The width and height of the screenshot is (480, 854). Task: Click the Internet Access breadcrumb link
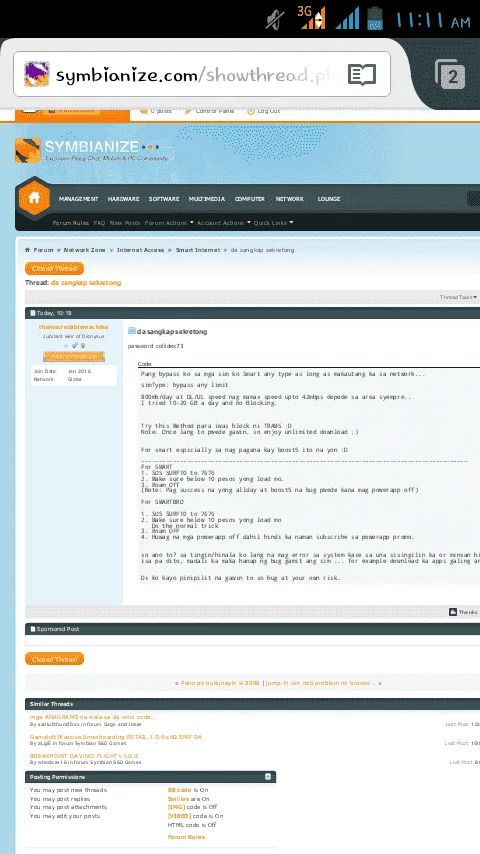pyautogui.click(x=140, y=250)
